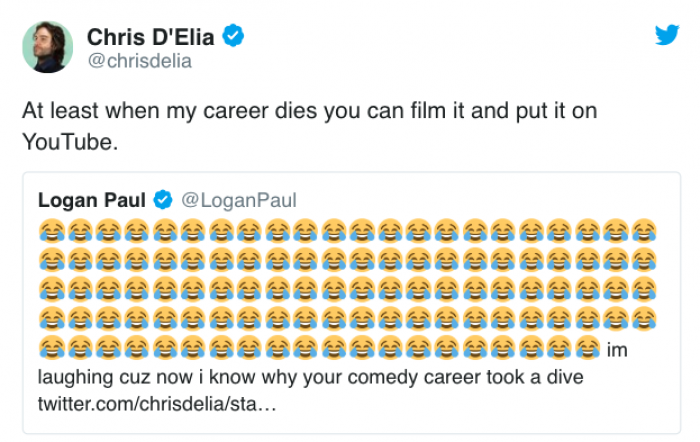Click the @chrisdelia handle
This screenshot has width=700, height=442.
(x=138, y=62)
